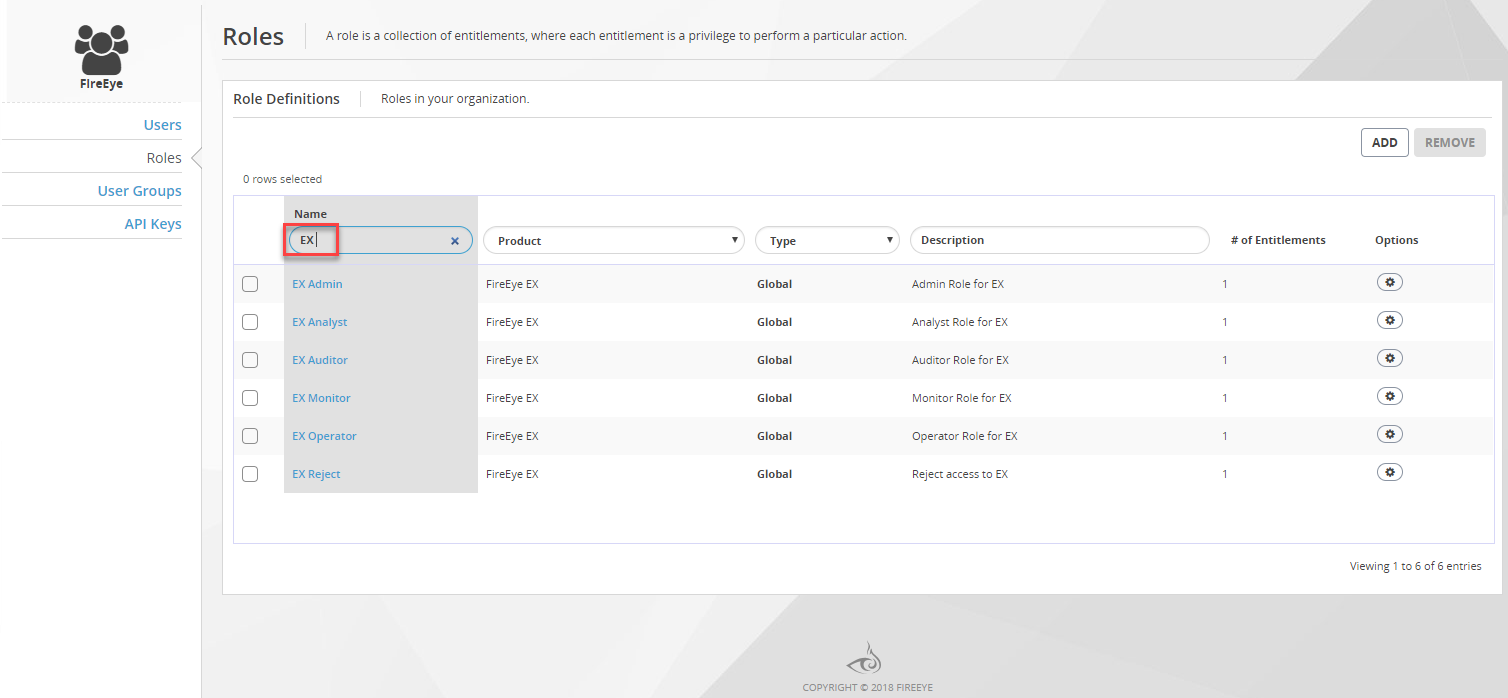The image size is (1508, 698).
Task: Click the FireEye eye logo in footer
Action: 863,658
